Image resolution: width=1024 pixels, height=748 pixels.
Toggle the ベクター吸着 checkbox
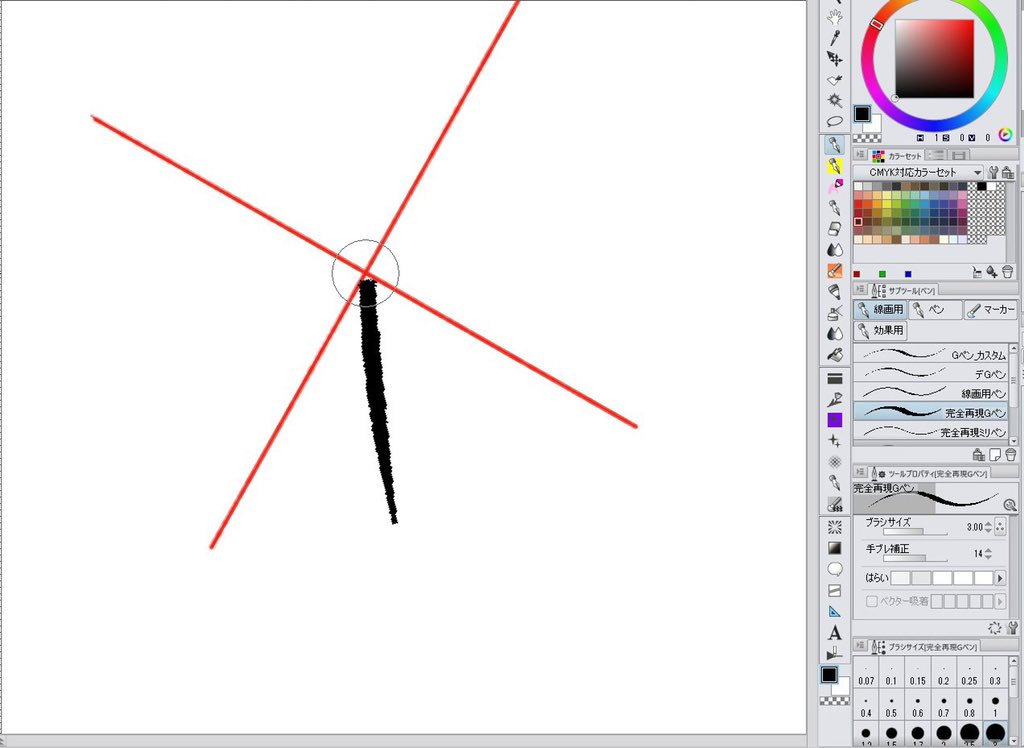872,601
